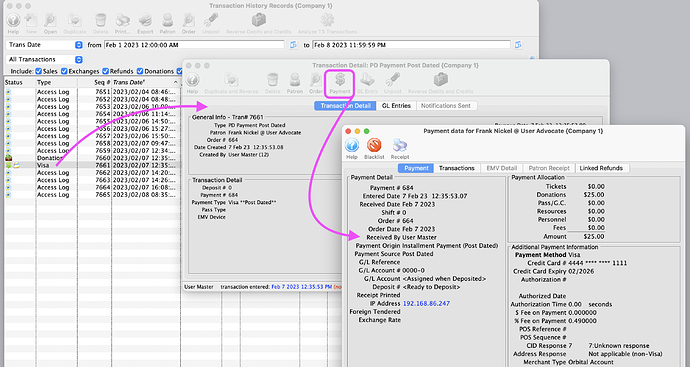Click Help icon in Payment data window
This screenshot has height=367, width=690.
pyautogui.click(x=352, y=146)
